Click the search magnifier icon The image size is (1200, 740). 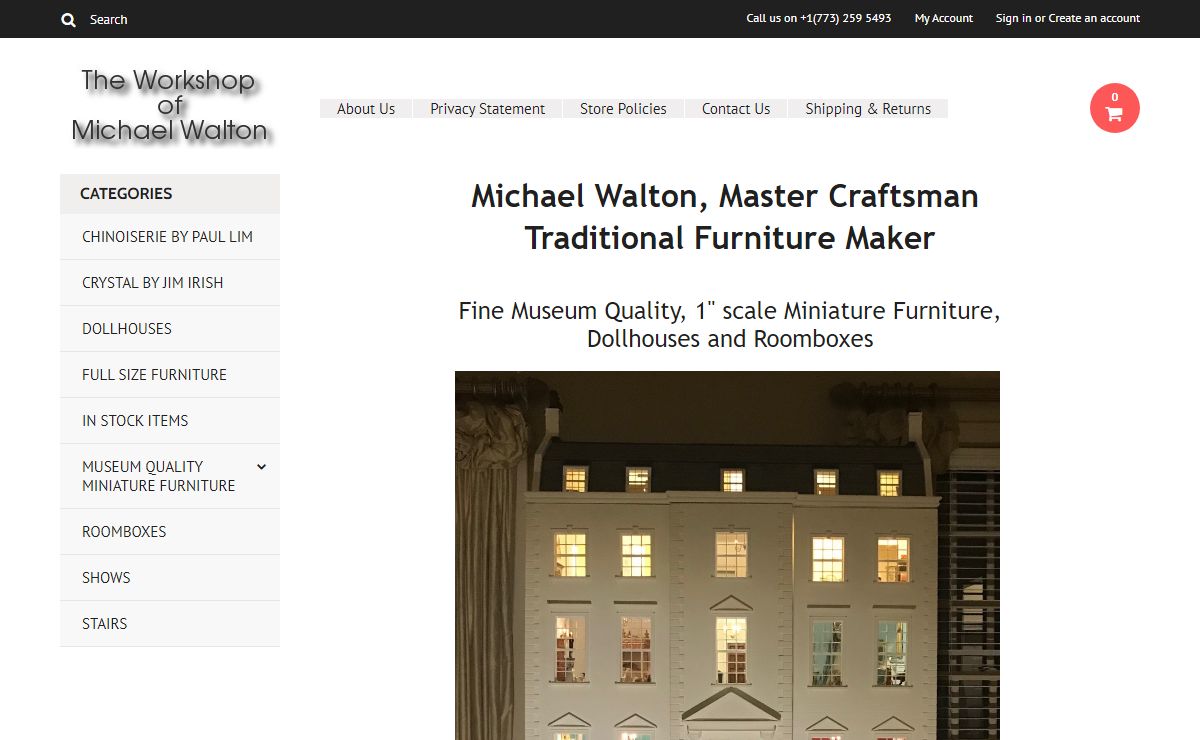click(x=68, y=19)
